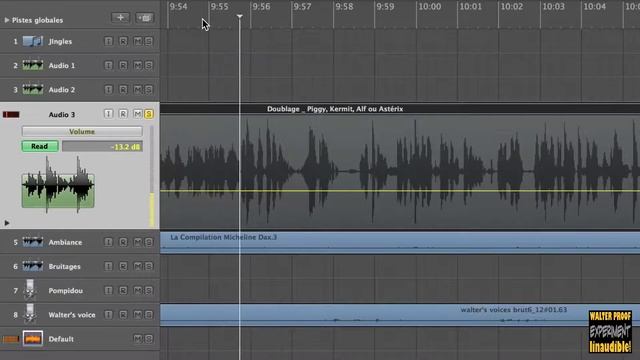The image size is (640, 360).
Task: Solo the Audio 1 track
Action: pos(149,65)
